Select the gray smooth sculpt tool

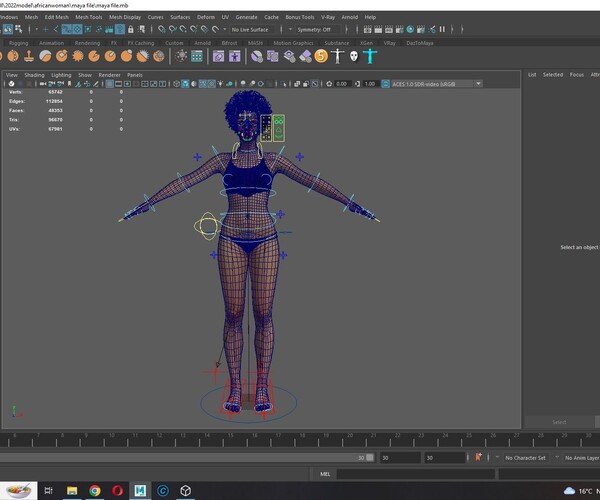(x=45, y=56)
